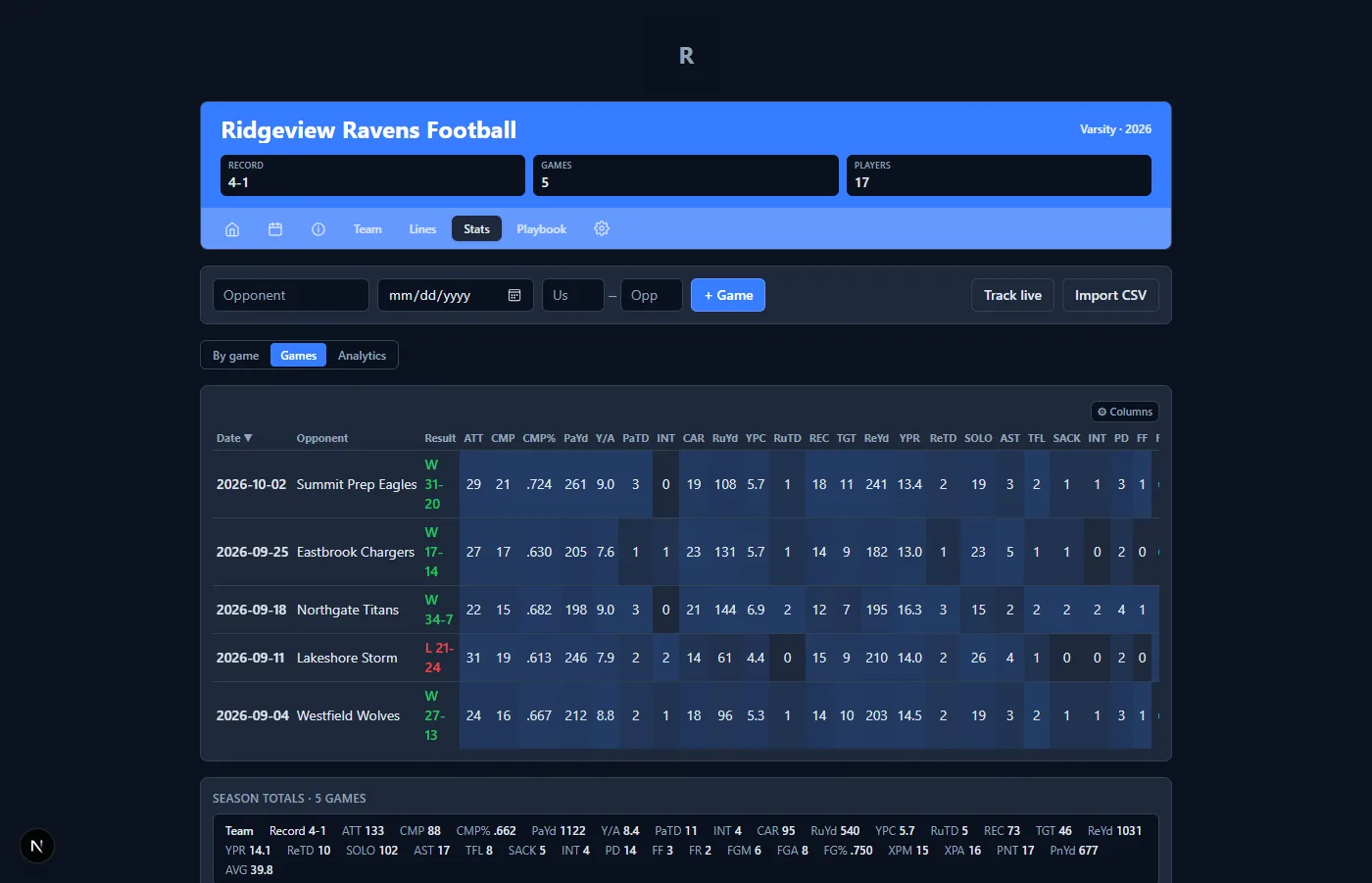This screenshot has width=1372, height=883.
Task: Open the Analytics view tab
Action: pyautogui.click(x=362, y=356)
